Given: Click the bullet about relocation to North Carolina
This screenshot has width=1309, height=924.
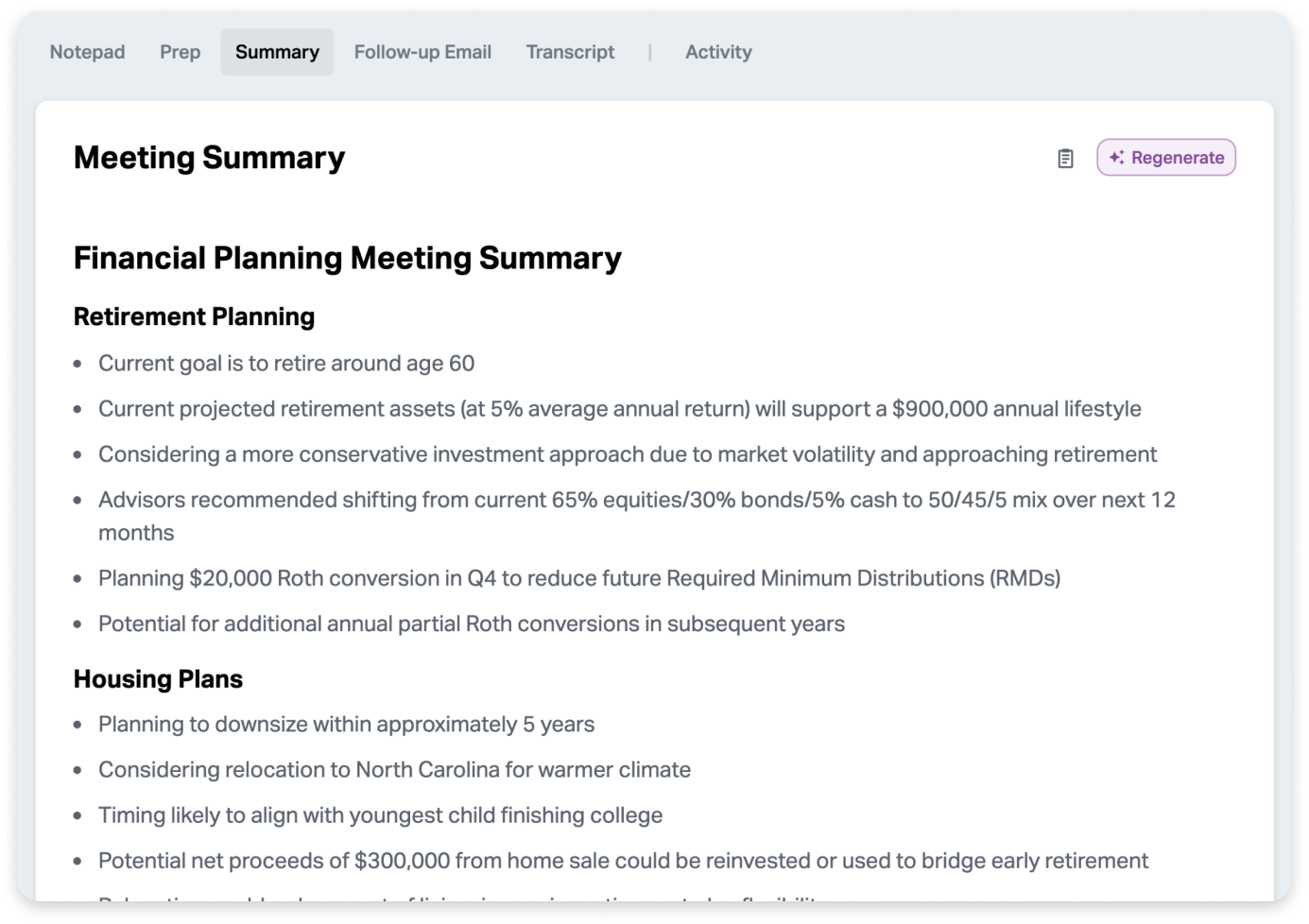Looking at the screenshot, I should point(394,770).
